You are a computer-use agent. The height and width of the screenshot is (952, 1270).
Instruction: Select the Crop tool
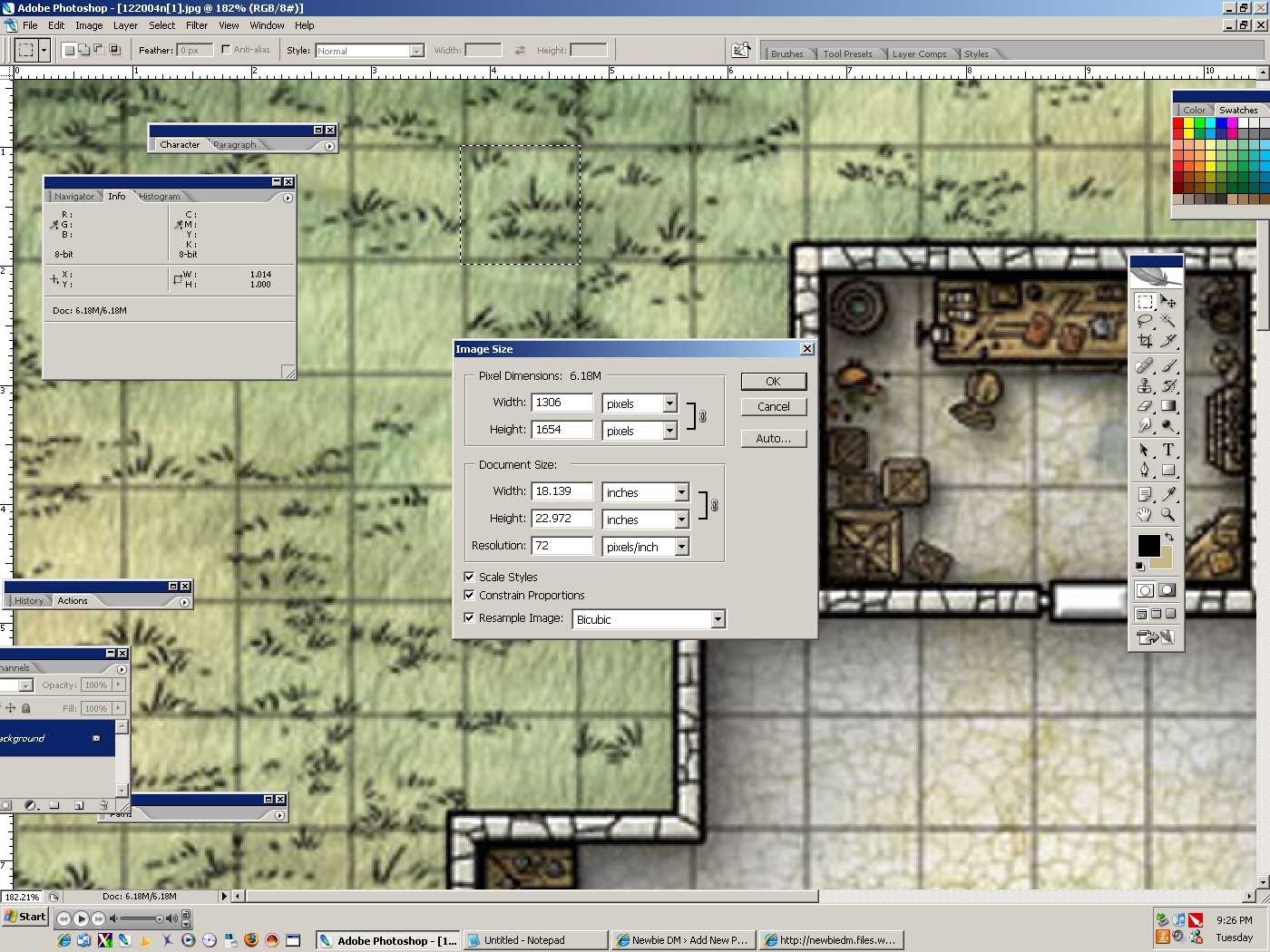tap(1145, 340)
